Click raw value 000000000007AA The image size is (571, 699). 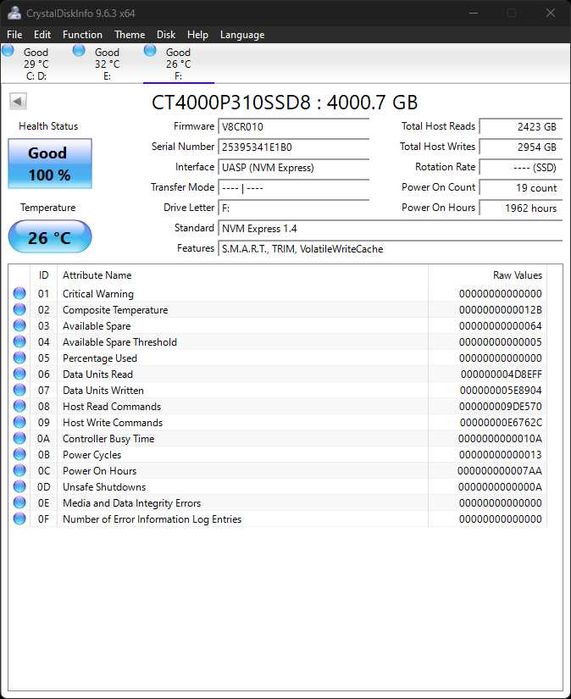[500, 471]
